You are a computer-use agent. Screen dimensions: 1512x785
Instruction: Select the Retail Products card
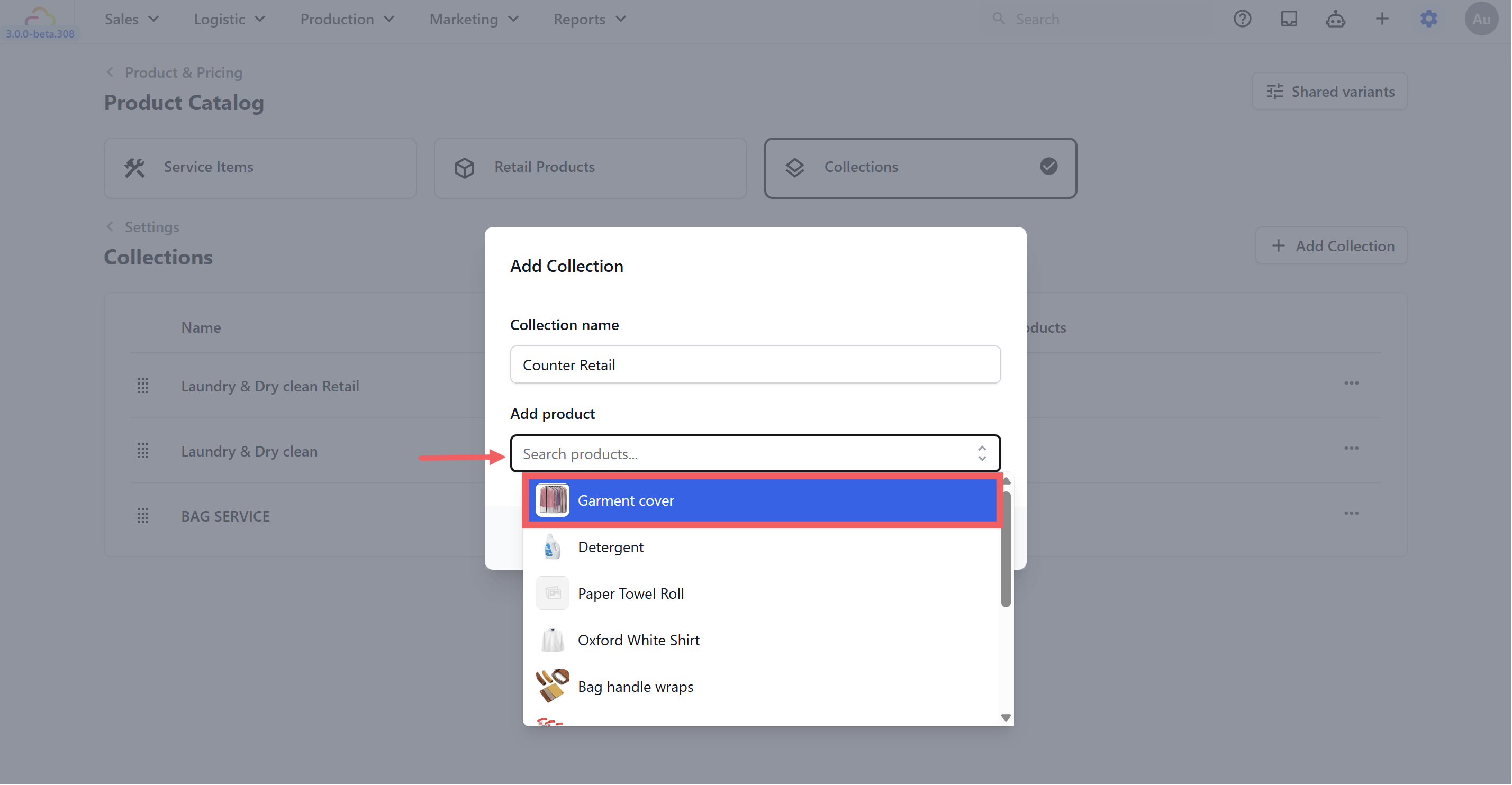pyautogui.click(x=590, y=168)
